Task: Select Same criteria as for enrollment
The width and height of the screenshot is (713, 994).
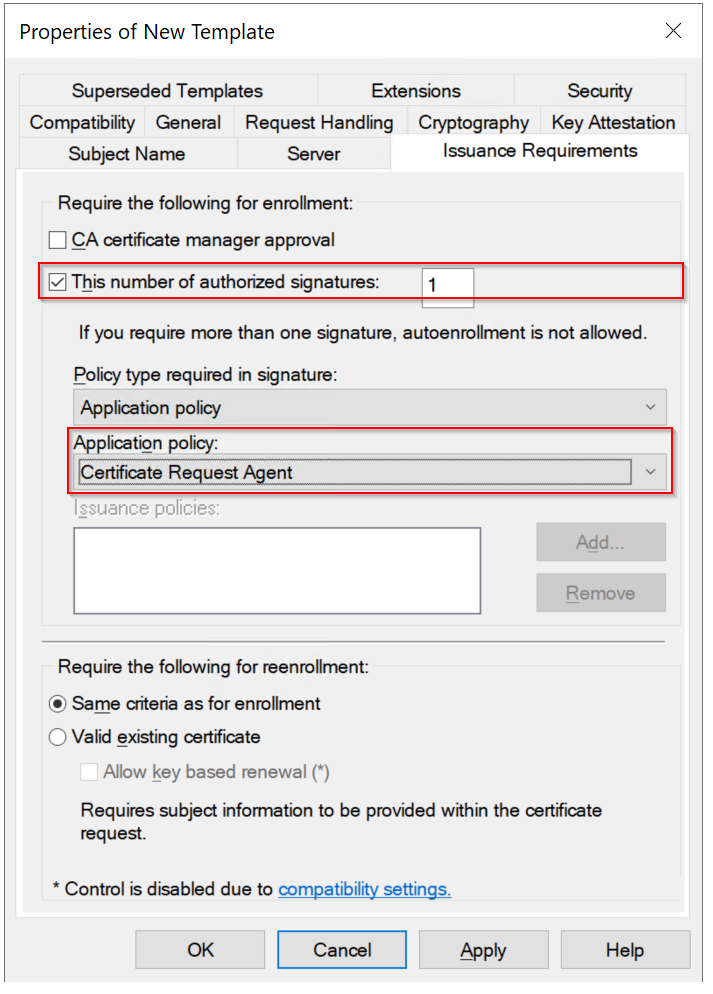Action: pos(59,704)
